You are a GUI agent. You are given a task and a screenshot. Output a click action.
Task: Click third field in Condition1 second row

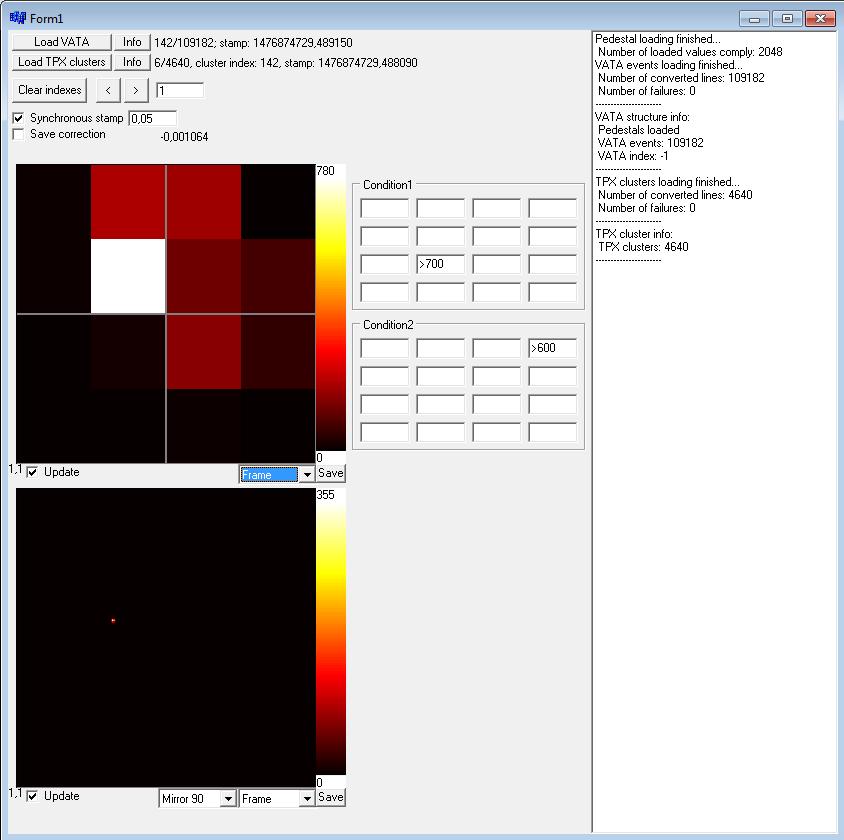(497, 236)
